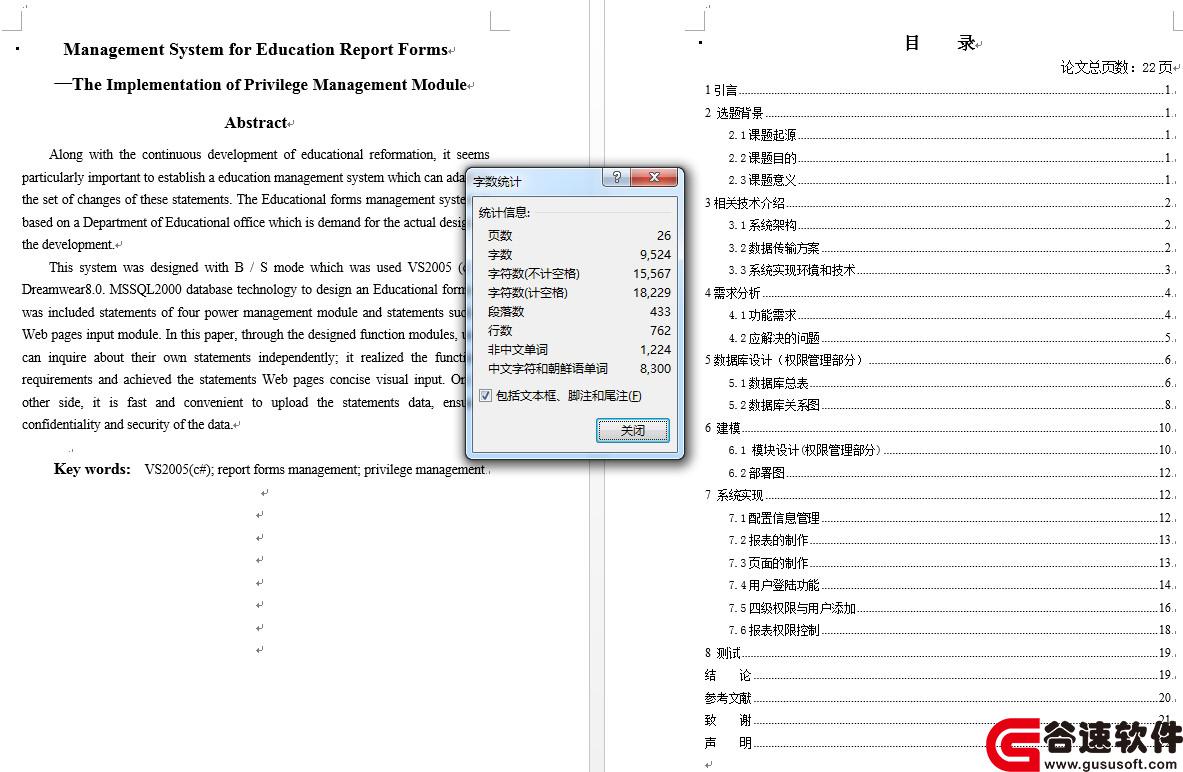The image size is (1183, 772).
Task: Open help in the 字数统计 dialog
Action: click(616, 177)
